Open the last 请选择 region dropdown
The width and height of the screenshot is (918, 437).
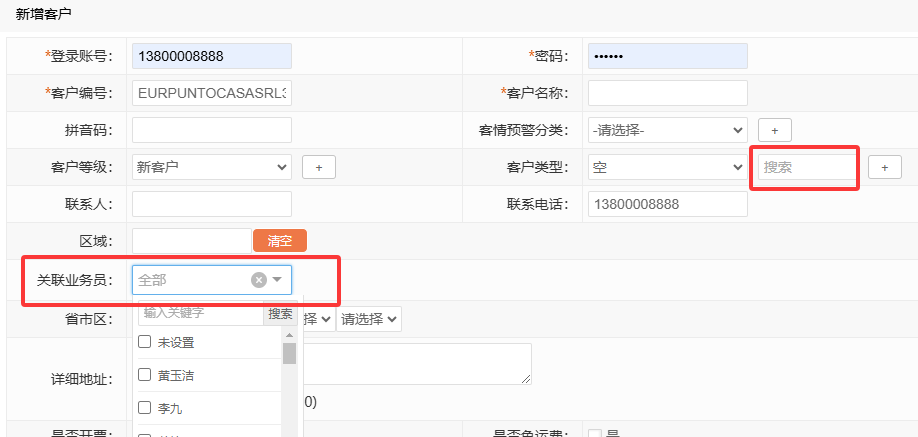[x=370, y=319]
